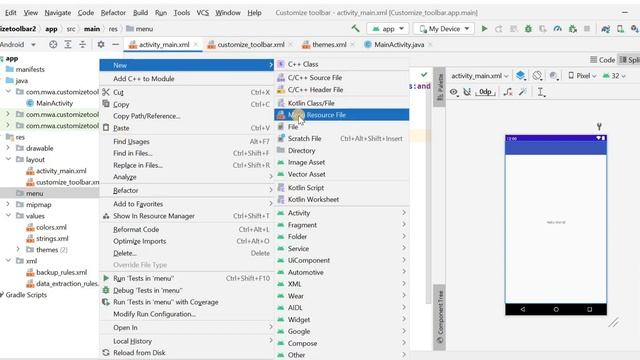Open the Tools menu
This screenshot has height=360, width=640.
click(181, 13)
